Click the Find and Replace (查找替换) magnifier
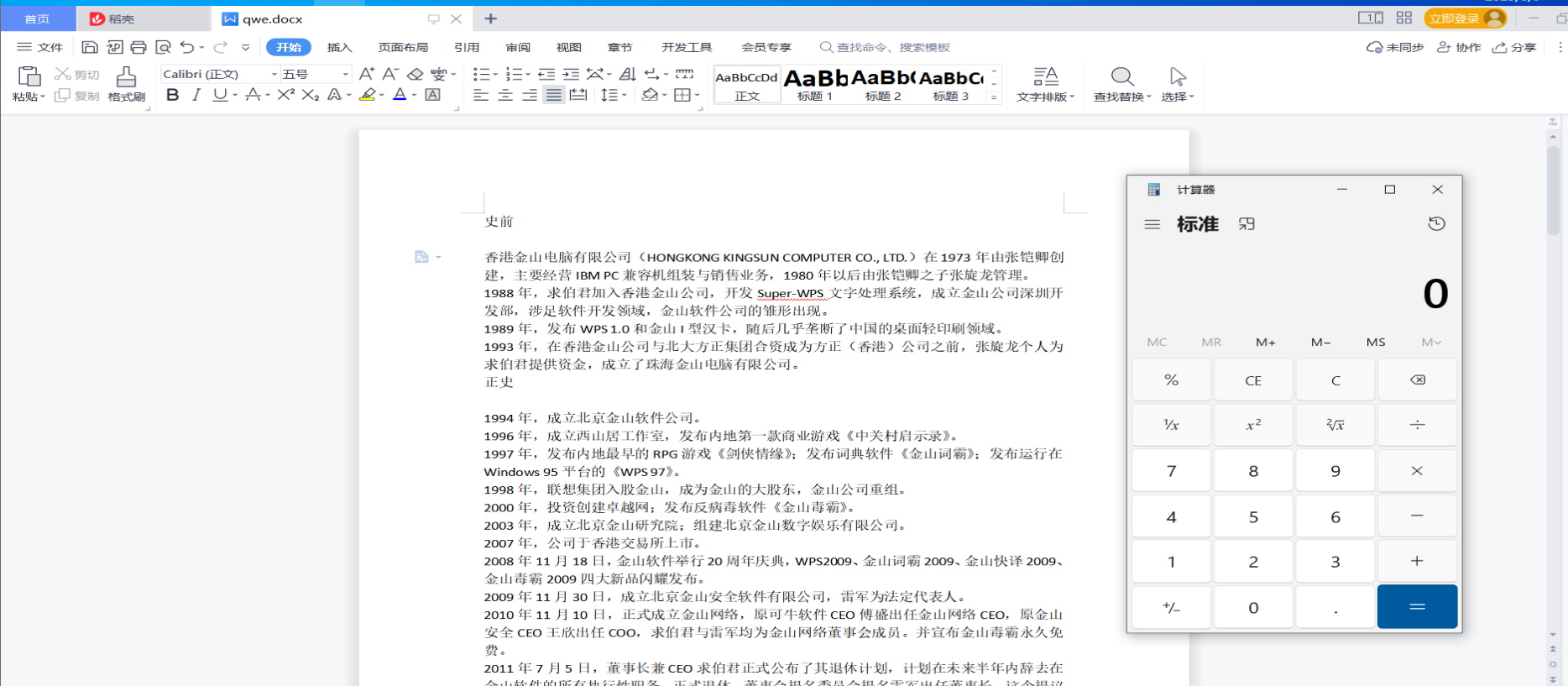 (1122, 76)
